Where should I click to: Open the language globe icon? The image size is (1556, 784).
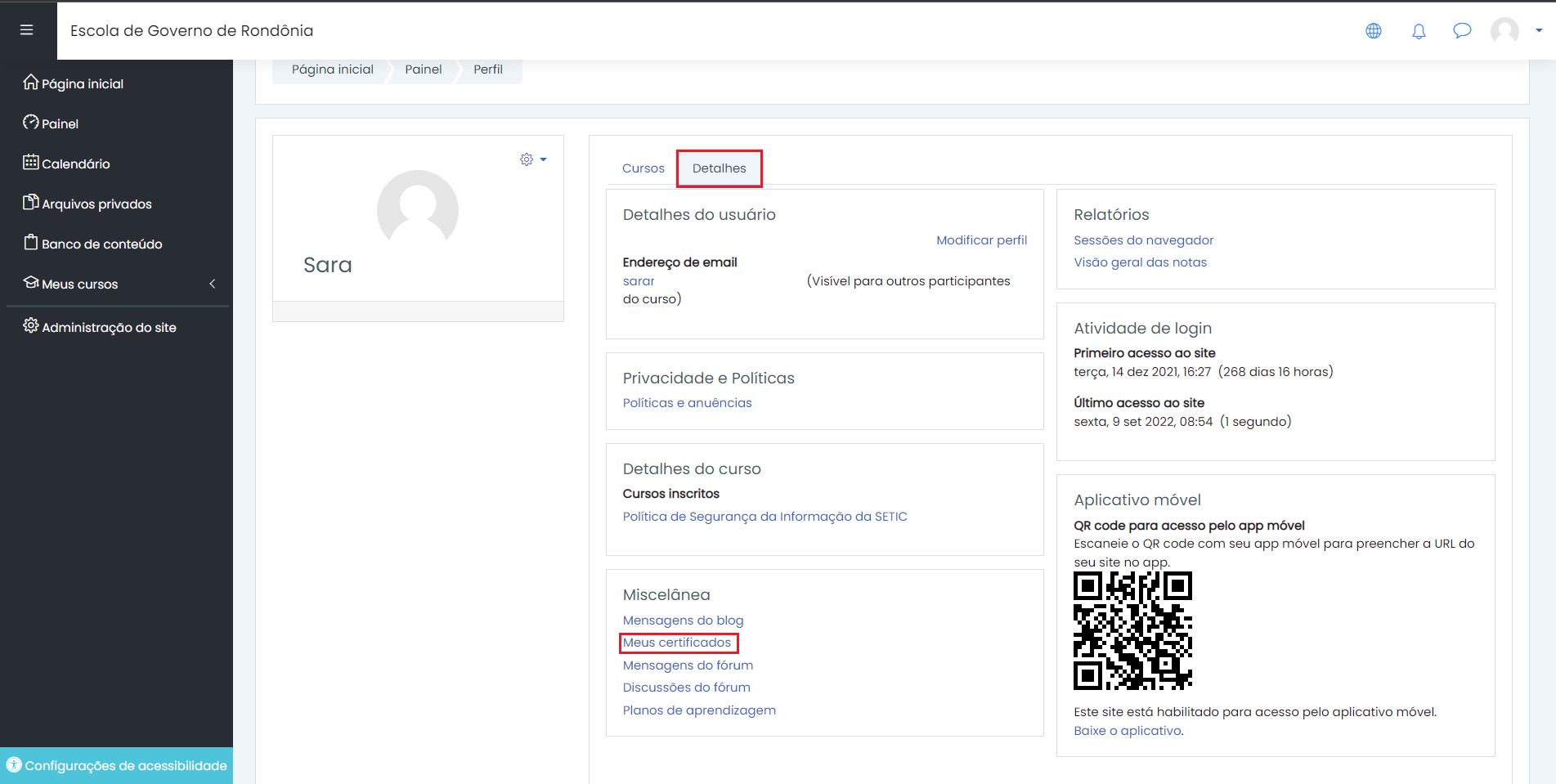[1374, 30]
